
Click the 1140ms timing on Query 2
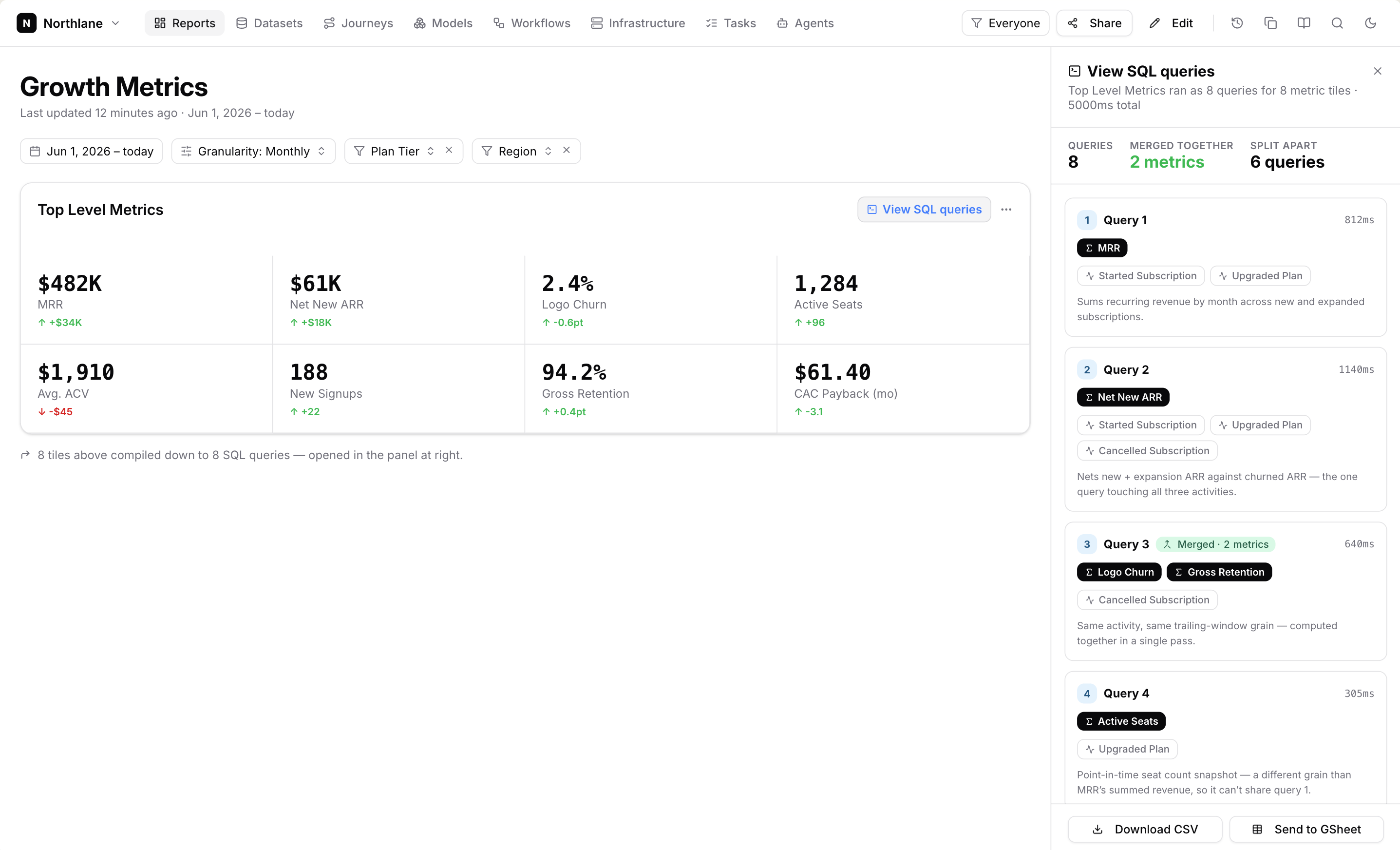coord(1356,369)
